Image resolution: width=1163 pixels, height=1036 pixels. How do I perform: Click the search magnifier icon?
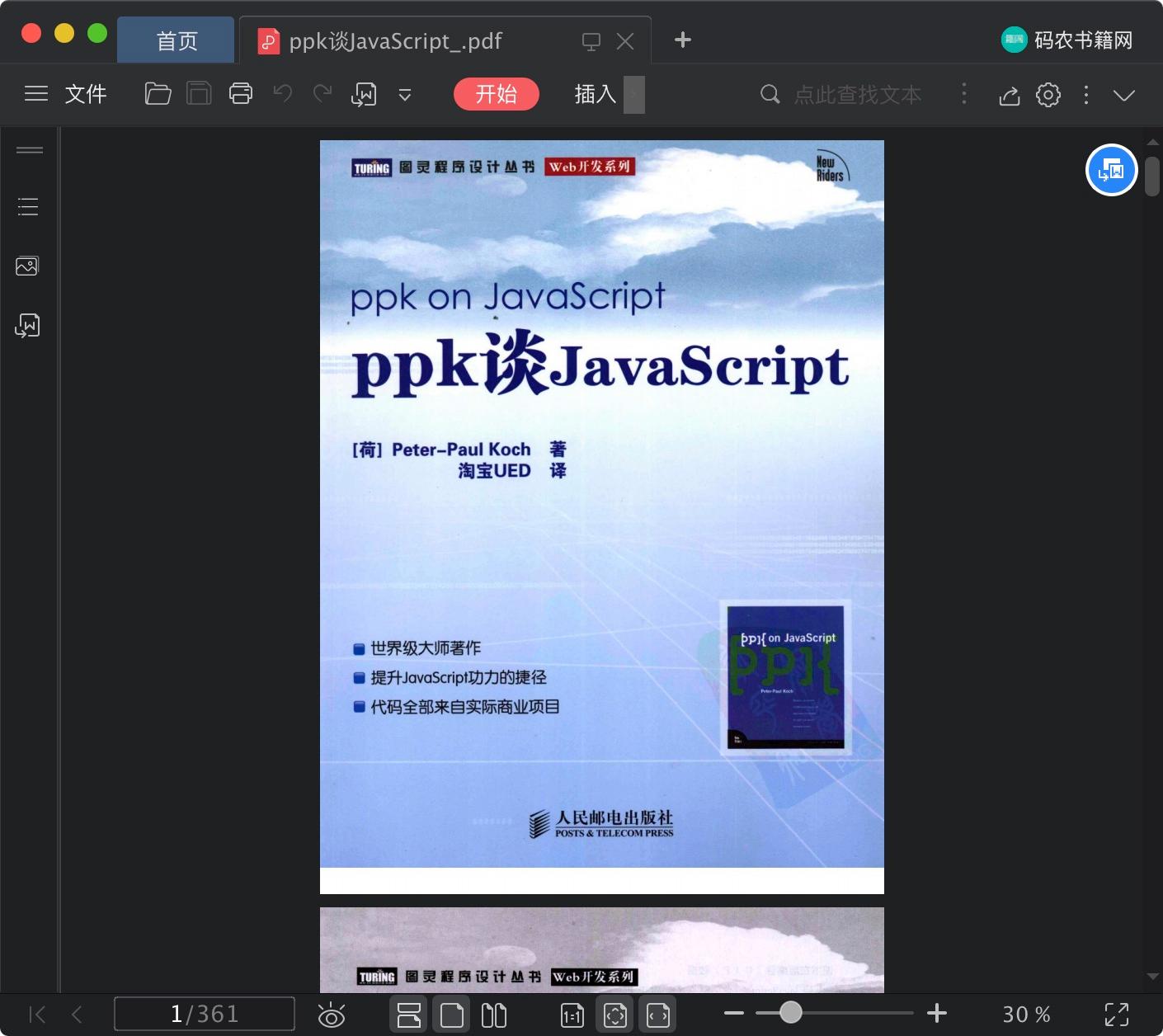pyautogui.click(x=770, y=94)
